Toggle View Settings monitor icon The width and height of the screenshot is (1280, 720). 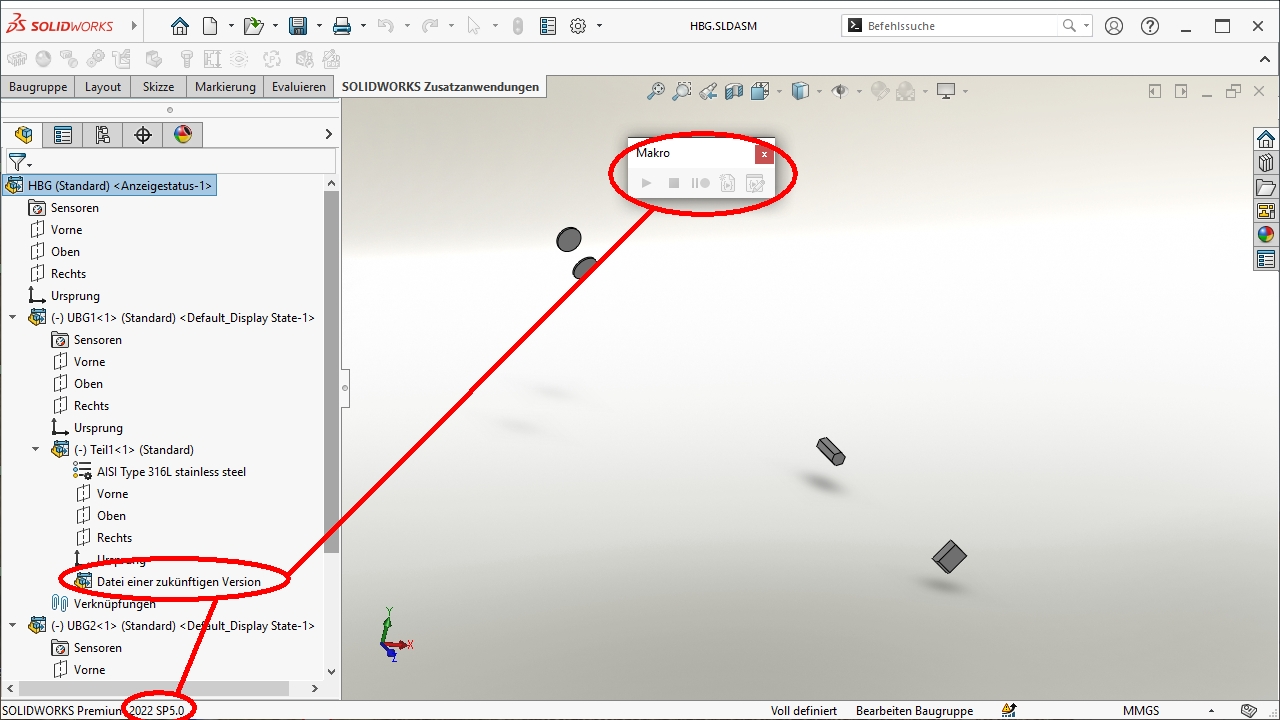[946, 91]
